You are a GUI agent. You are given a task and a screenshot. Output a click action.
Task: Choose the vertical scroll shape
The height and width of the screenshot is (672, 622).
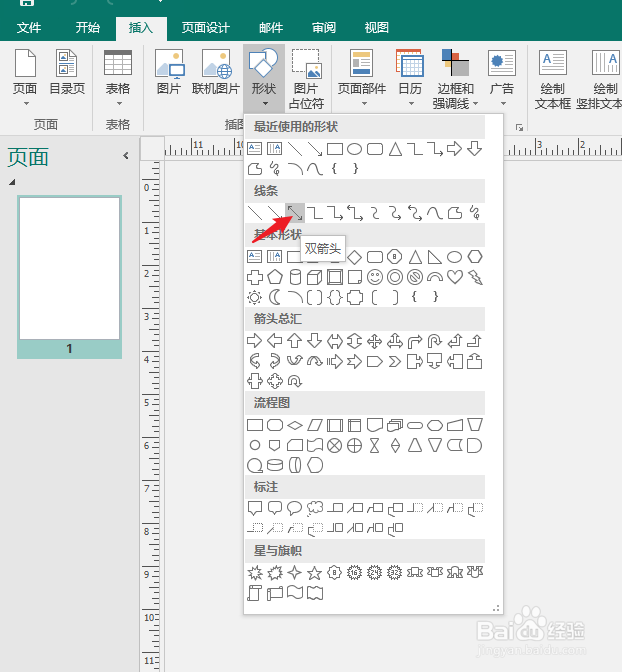pos(255,593)
